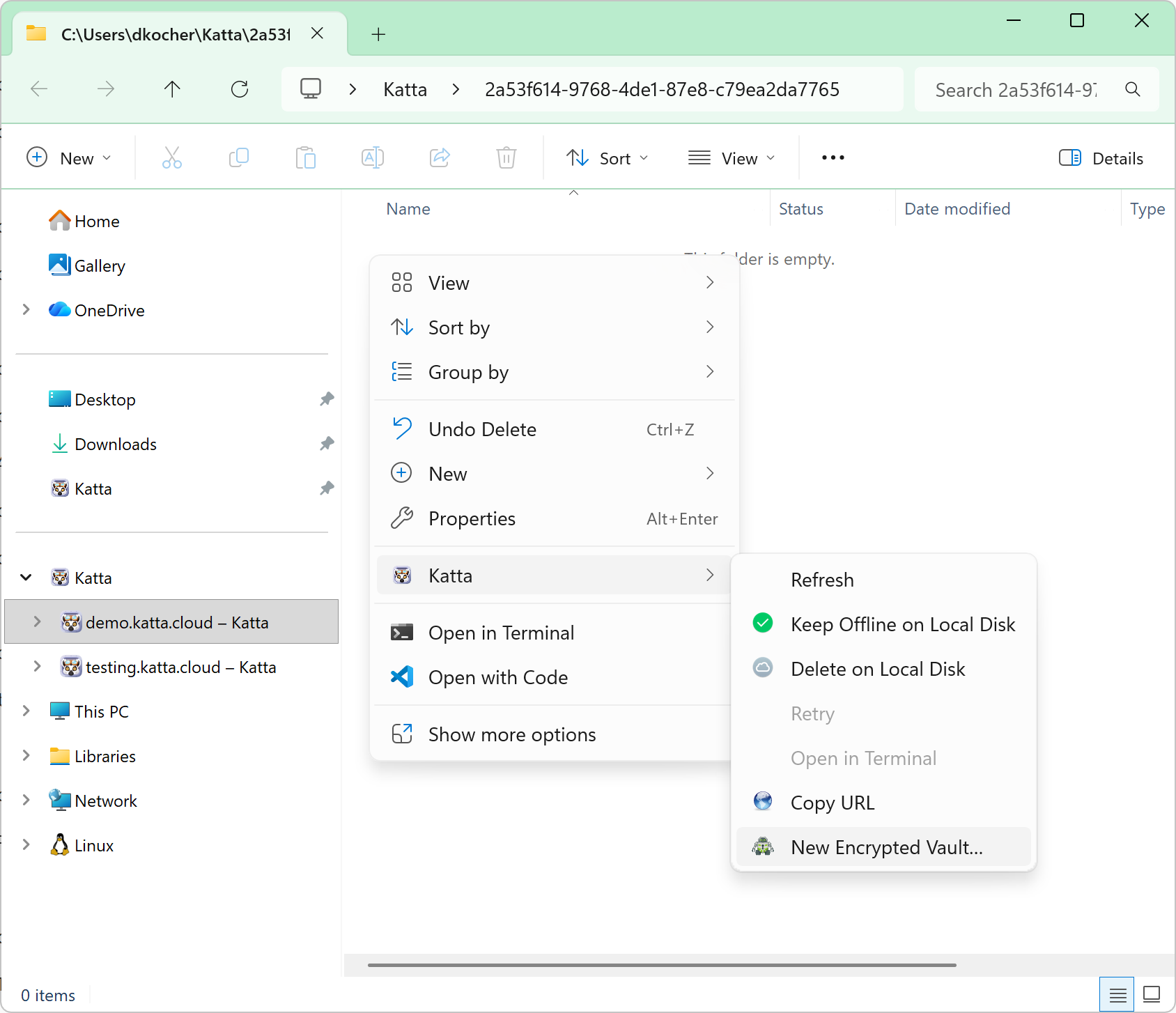Click the Back navigation arrow
This screenshot has width=1176, height=1013.
(x=39, y=89)
